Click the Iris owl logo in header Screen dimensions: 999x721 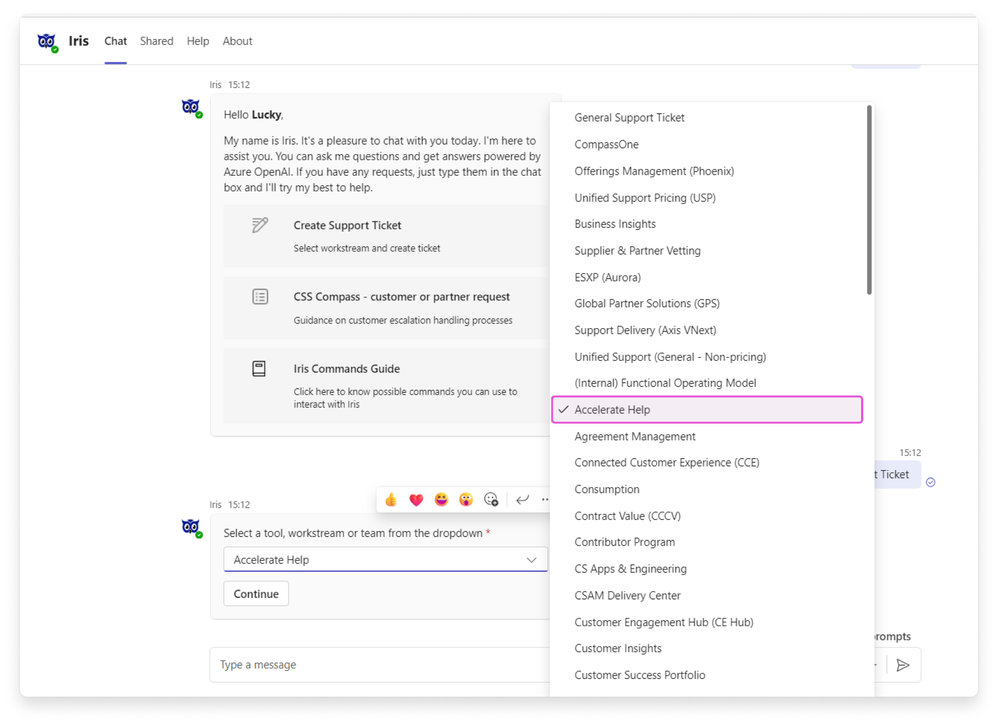pos(48,42)
